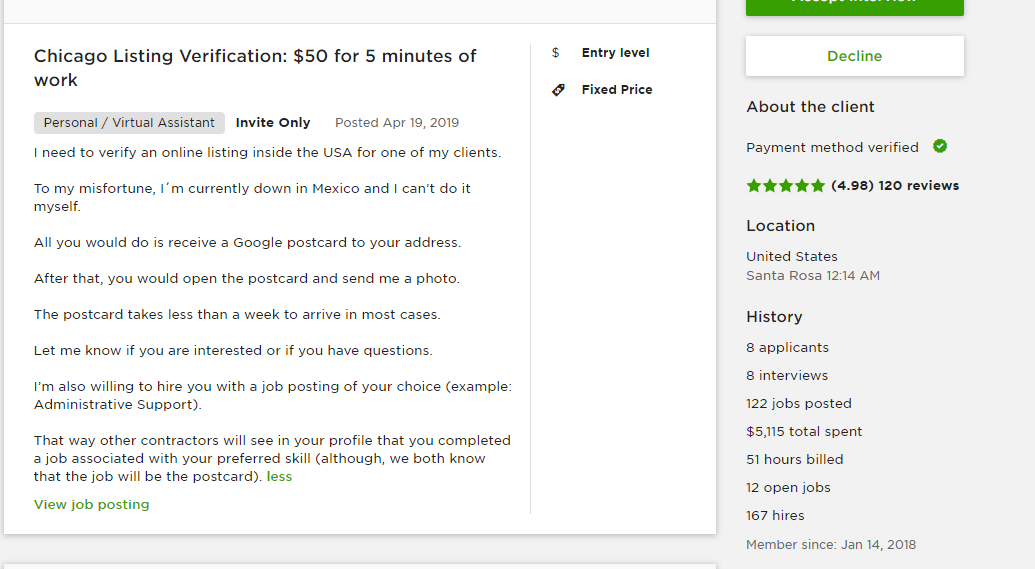
Task: Click the 122 jobs posted entry
Action: pos(799,403)
